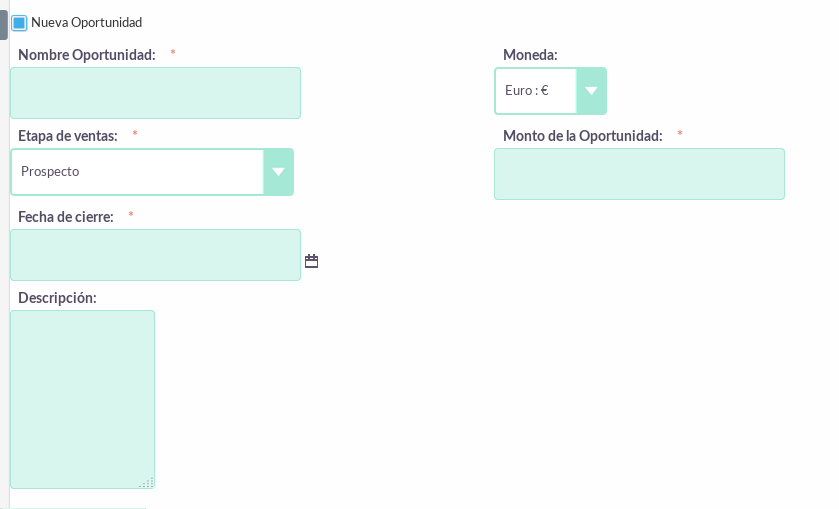
Task: Open the Euro : € currency selector
Action: [551, 91]
